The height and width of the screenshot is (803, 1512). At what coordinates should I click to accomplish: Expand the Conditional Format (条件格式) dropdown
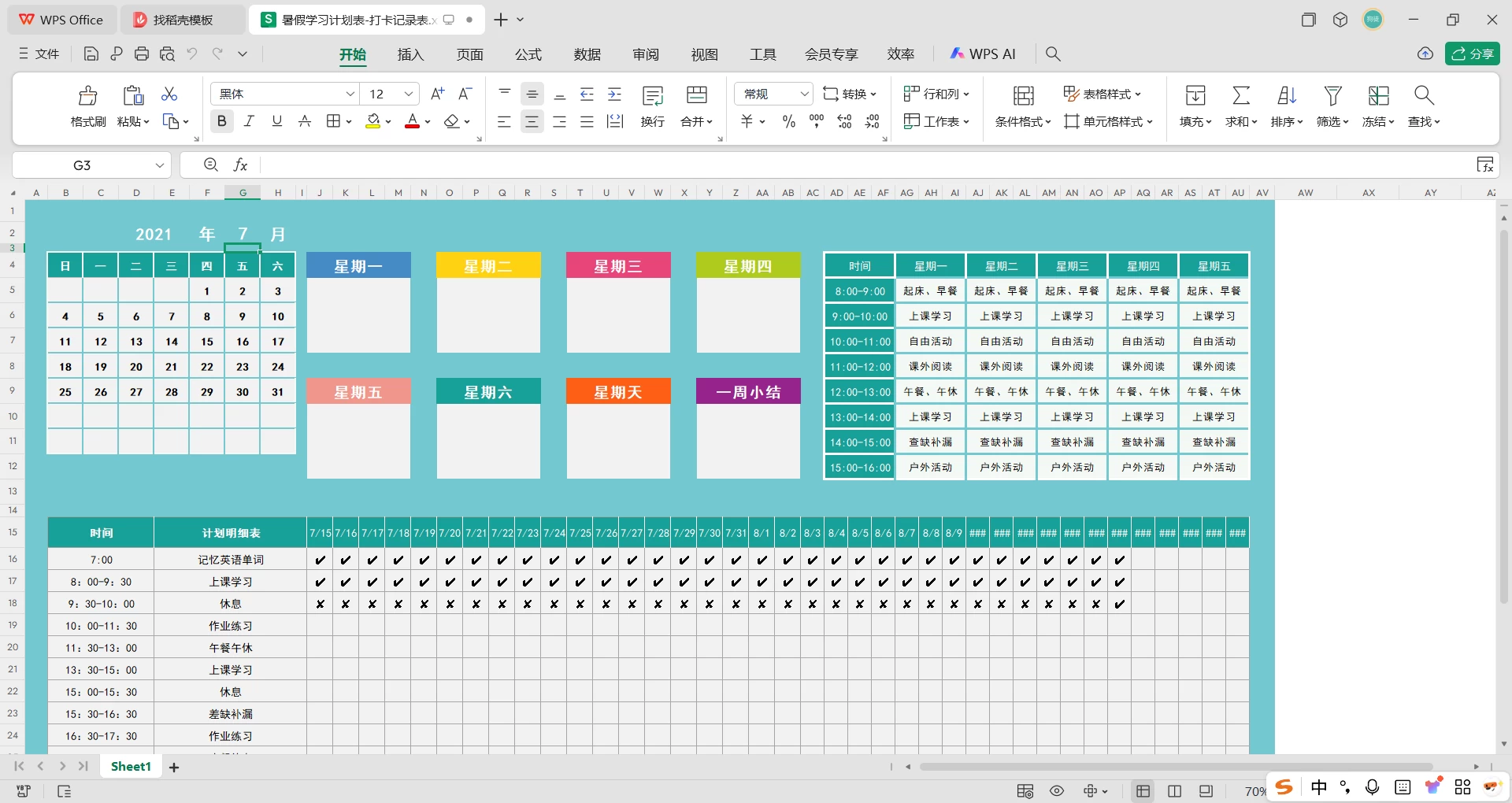coord(1048,121)
